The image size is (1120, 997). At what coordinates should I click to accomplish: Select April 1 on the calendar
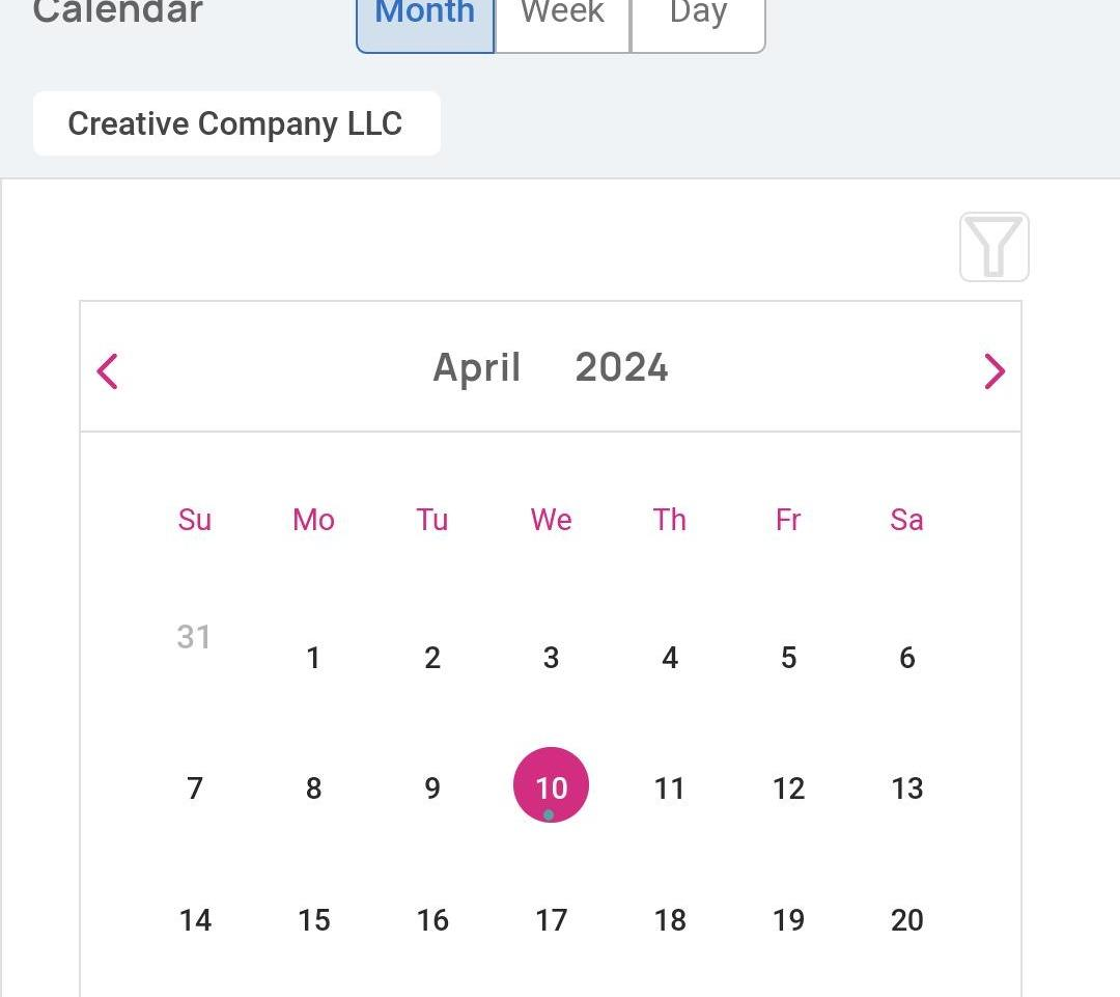click(313, 657)
